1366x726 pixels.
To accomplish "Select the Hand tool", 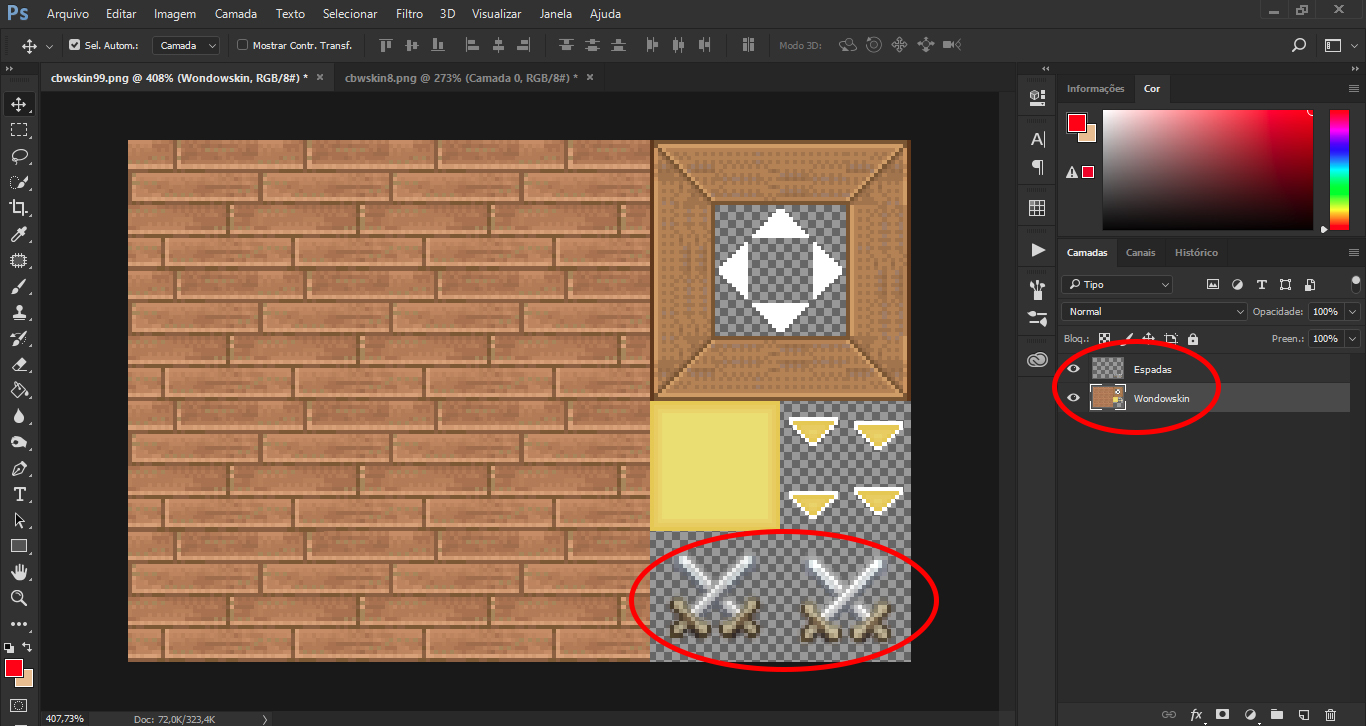I will (x=19, y=572).
